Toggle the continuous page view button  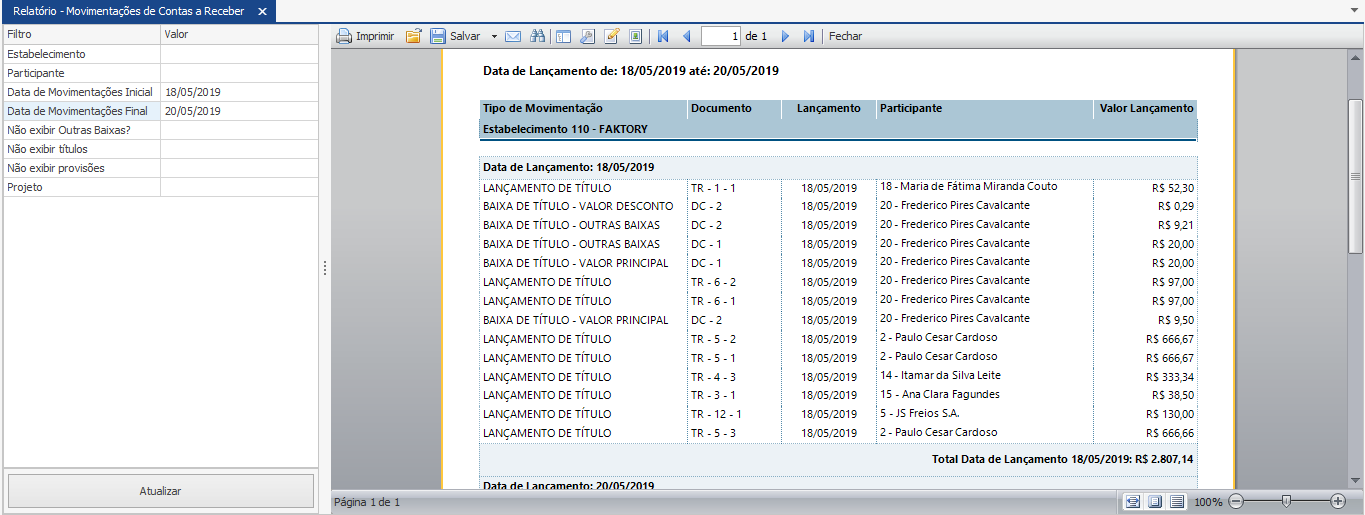[x=1177, y=501]
